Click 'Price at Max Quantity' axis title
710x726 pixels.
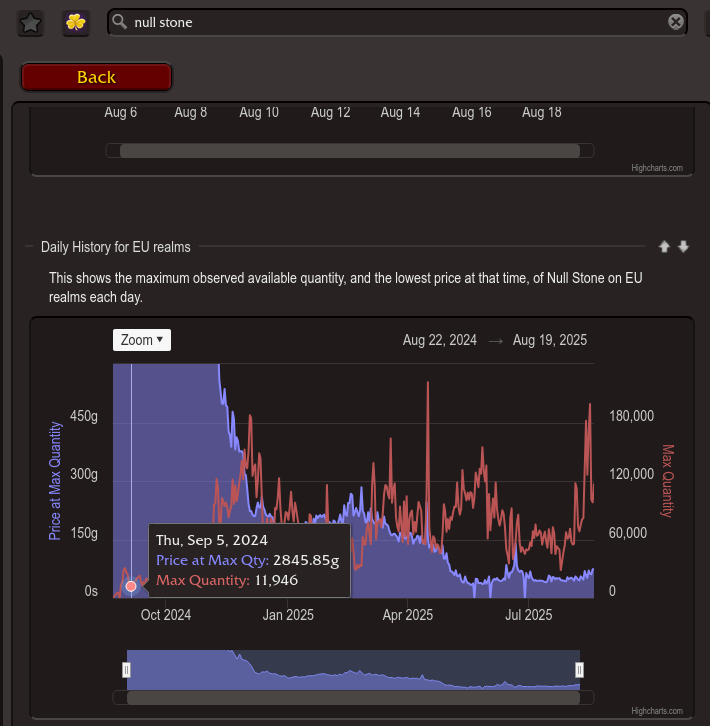click(x=55, y=481)
